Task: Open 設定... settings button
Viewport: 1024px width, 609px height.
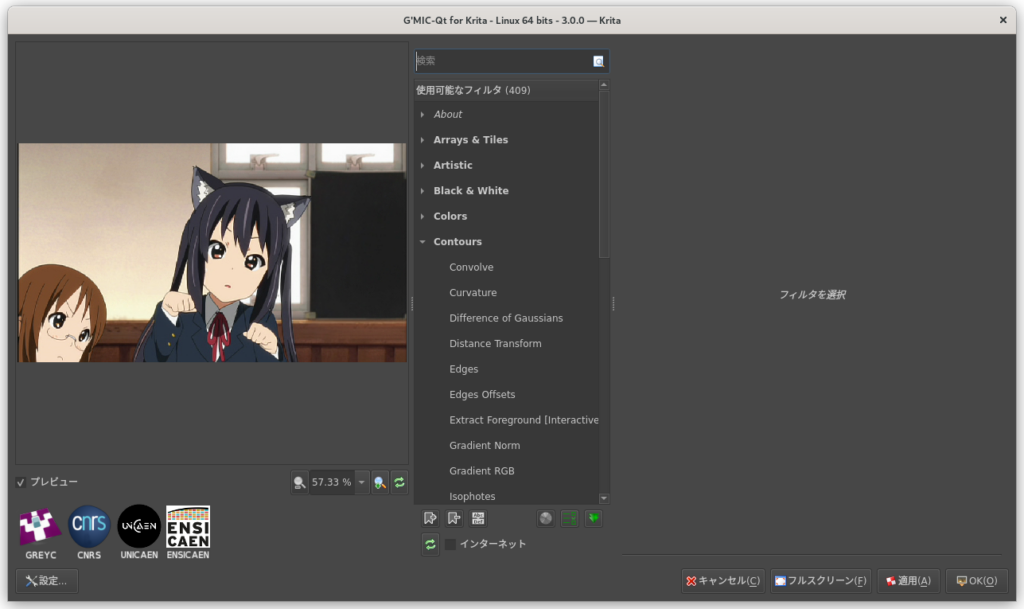Action: coord(46,580)
